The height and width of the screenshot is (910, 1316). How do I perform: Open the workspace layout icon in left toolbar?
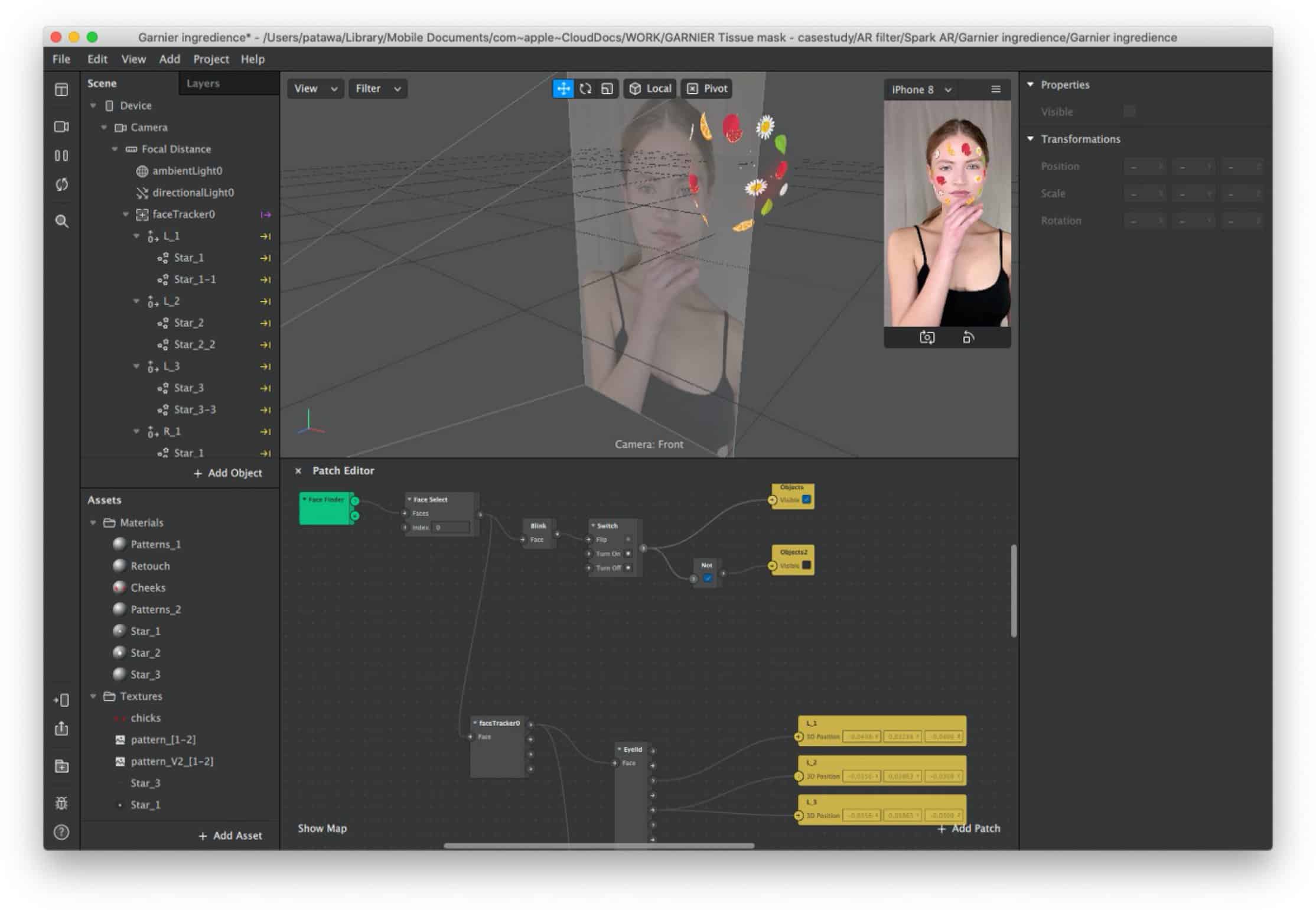pos(61,90)
